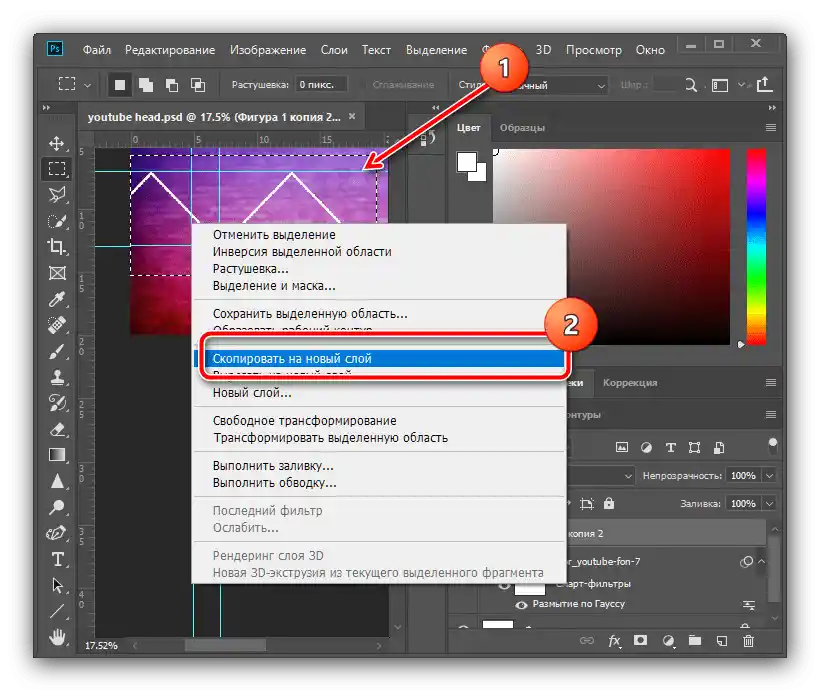Viewport: 820px width, 691px height.
Task: Toggle the lock all padlock icon
Action: 609,503
